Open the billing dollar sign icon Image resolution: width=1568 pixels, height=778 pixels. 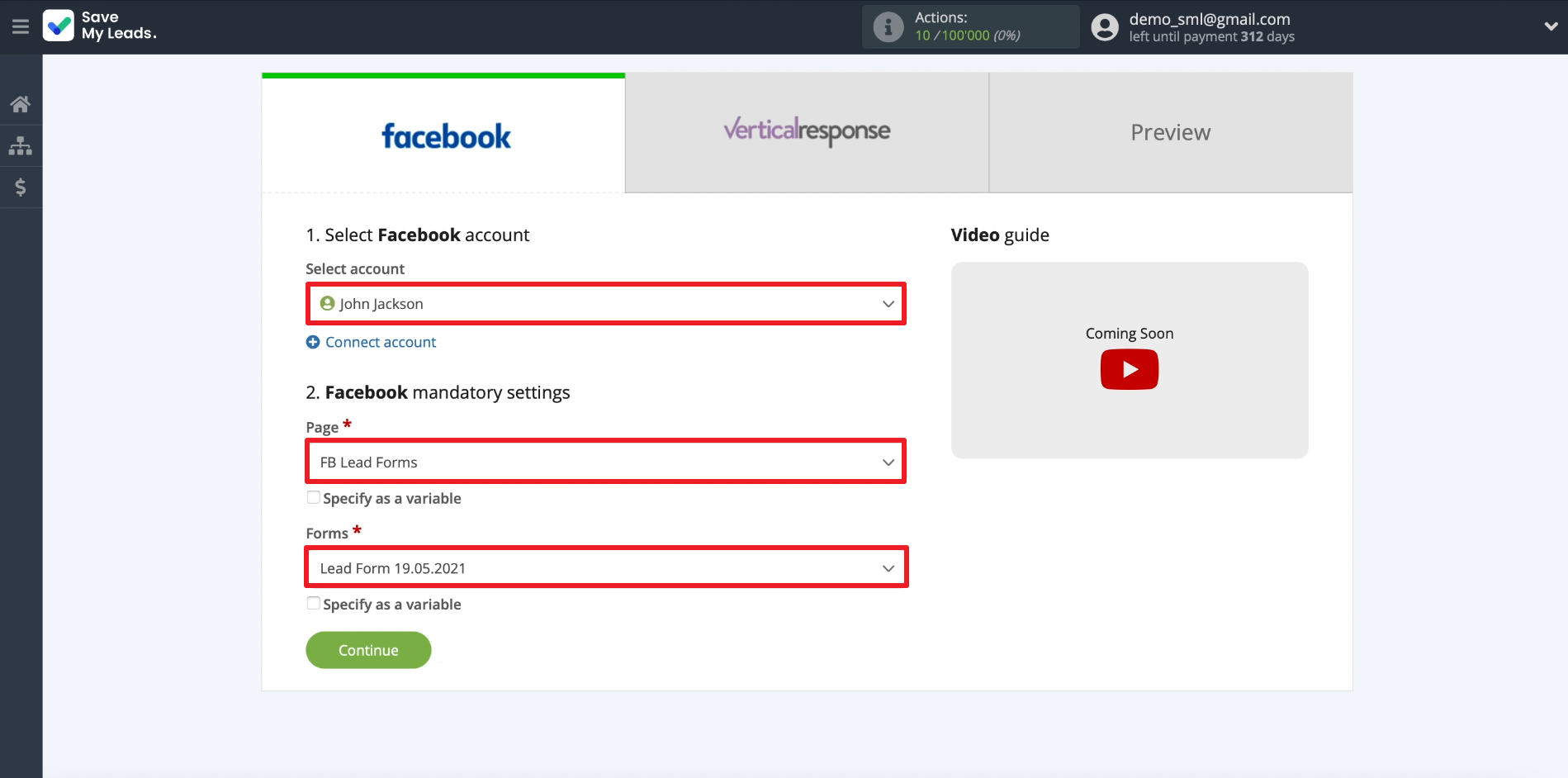click(x=21, y=187)
